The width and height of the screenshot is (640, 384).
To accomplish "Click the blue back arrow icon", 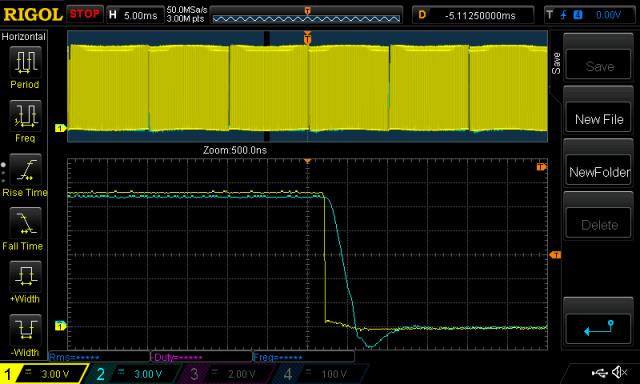I will [x=599, y=328].
